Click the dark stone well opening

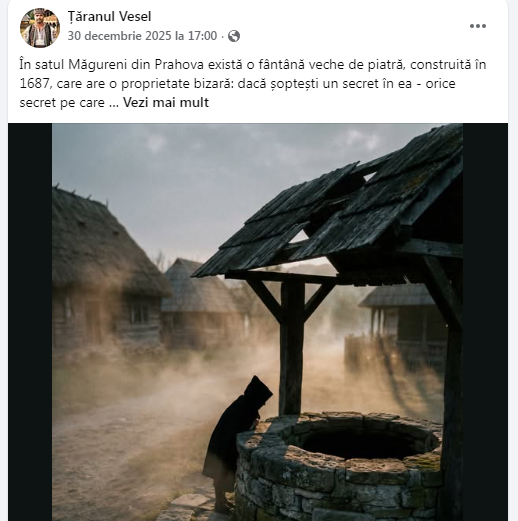point(366,439)
